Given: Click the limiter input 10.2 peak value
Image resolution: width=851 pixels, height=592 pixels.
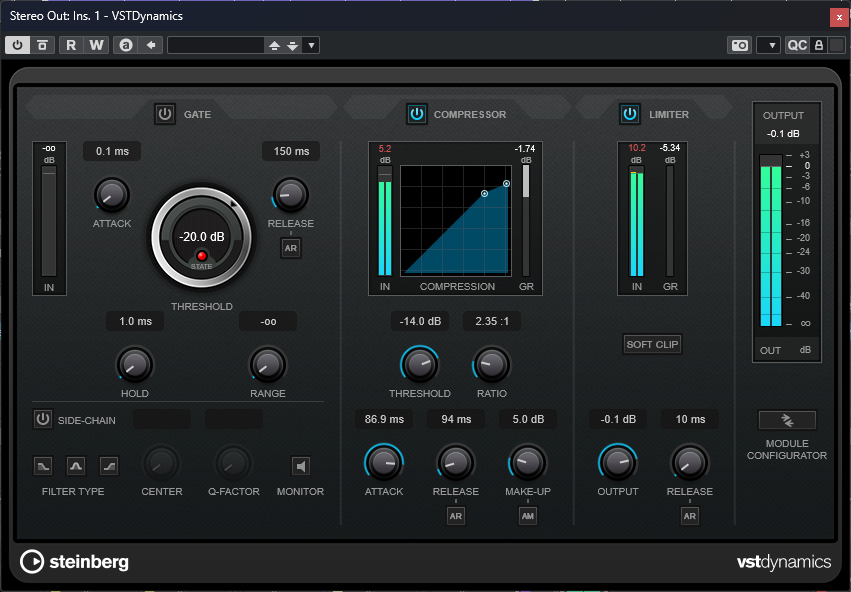Looking at the screenshot, I should (x=637, y=148).
